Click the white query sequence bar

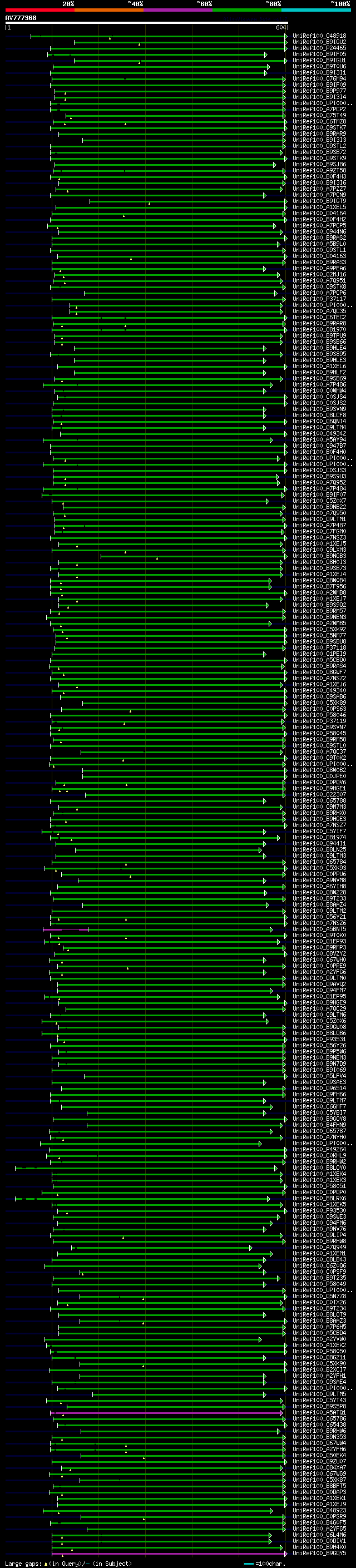click(146, 23)
